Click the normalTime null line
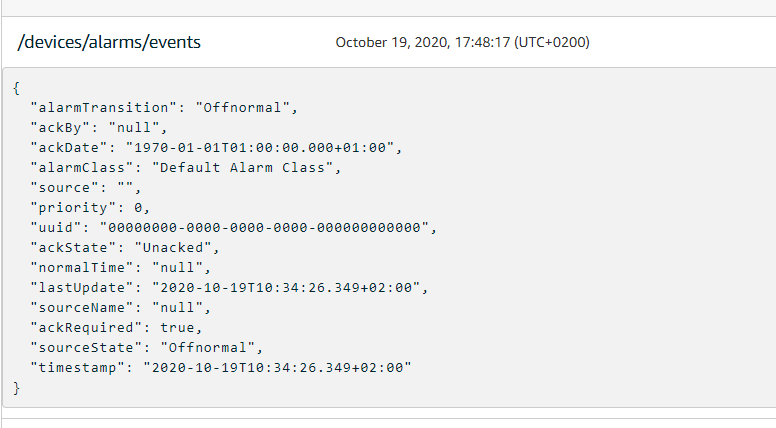Viewport: 776px width, 428px height. tap(121, 267)
